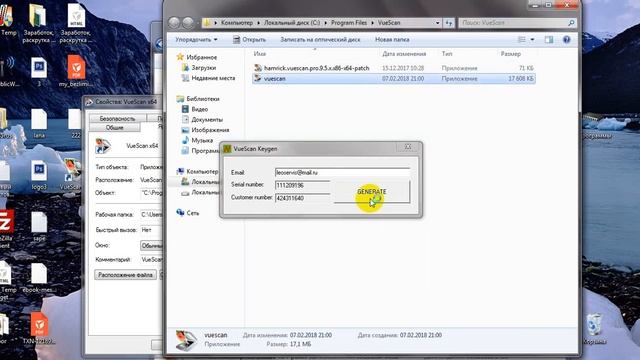640x360 pixels.
Task: Open Документы library in navigation pane
Action: pos(207,120)
